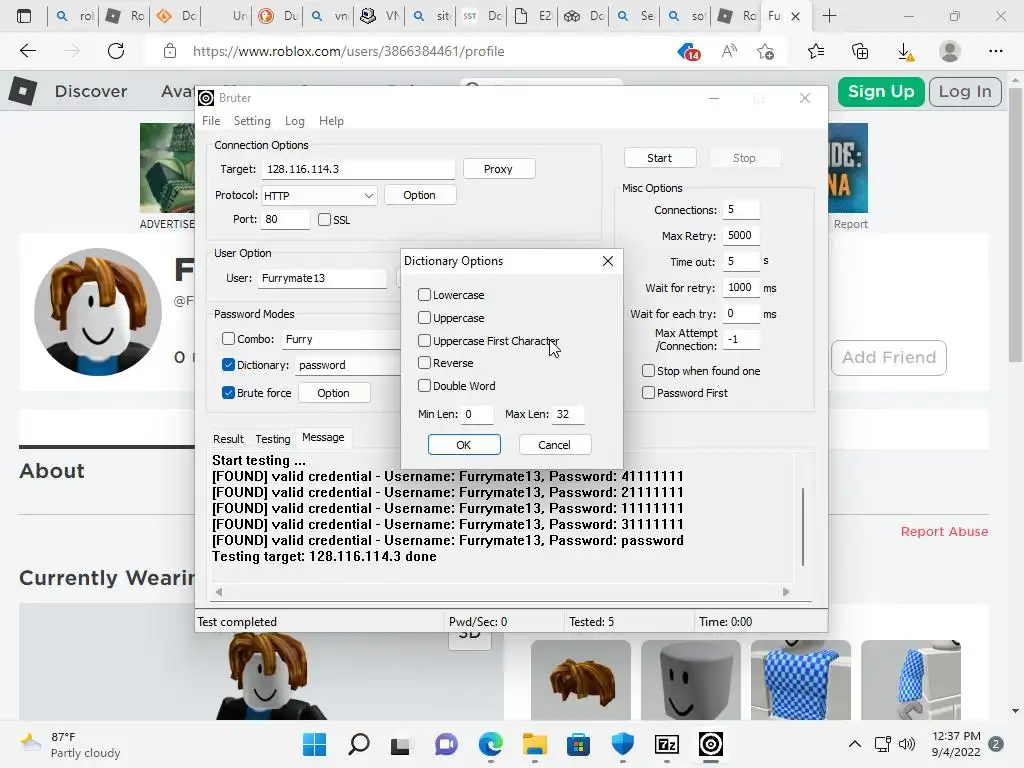Uncheck the Brute force mode
Image resolution: width=1024 pixels, height=768 pixels.
[x=228, y=392]
